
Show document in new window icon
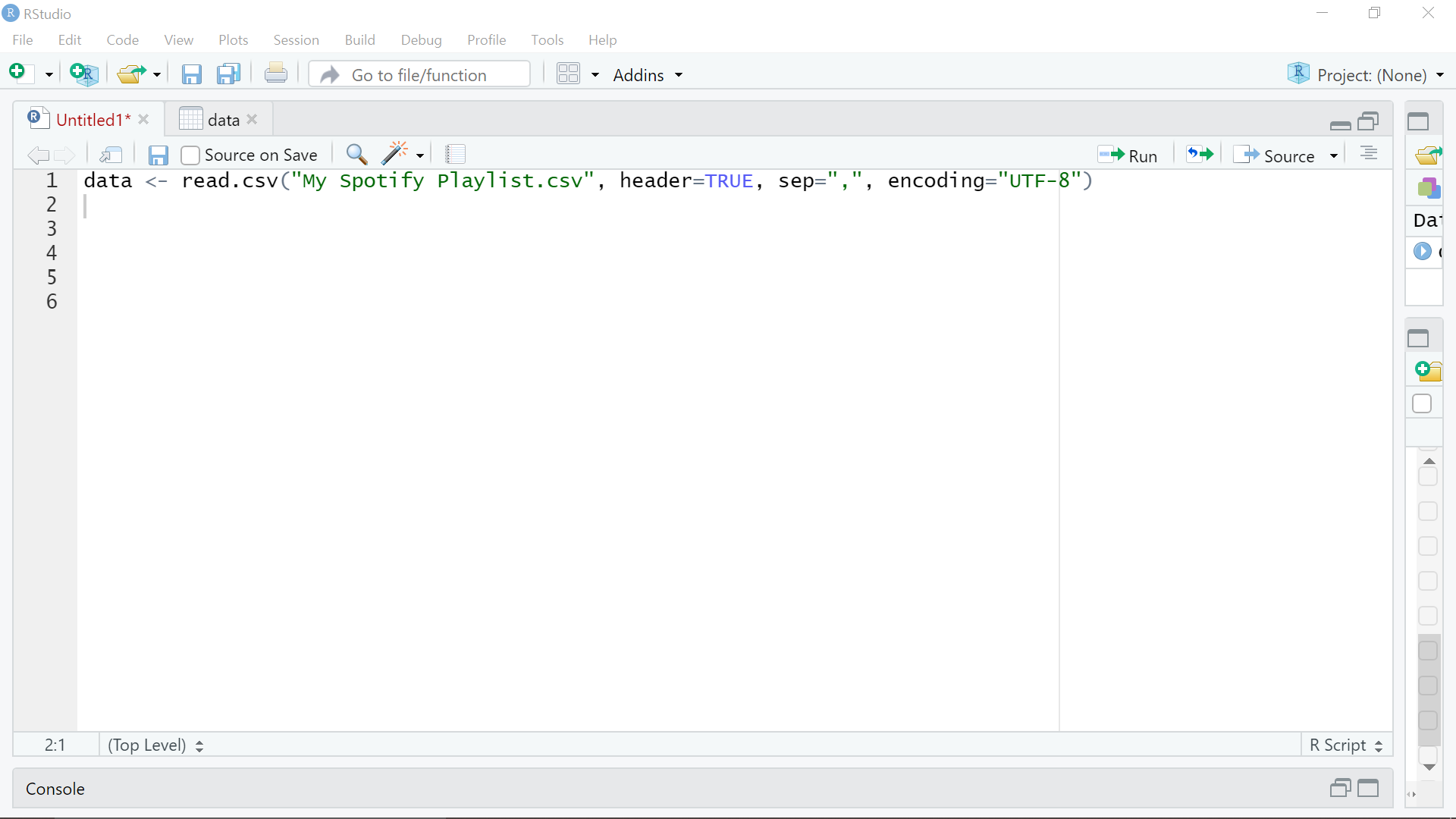coord(111,155)
